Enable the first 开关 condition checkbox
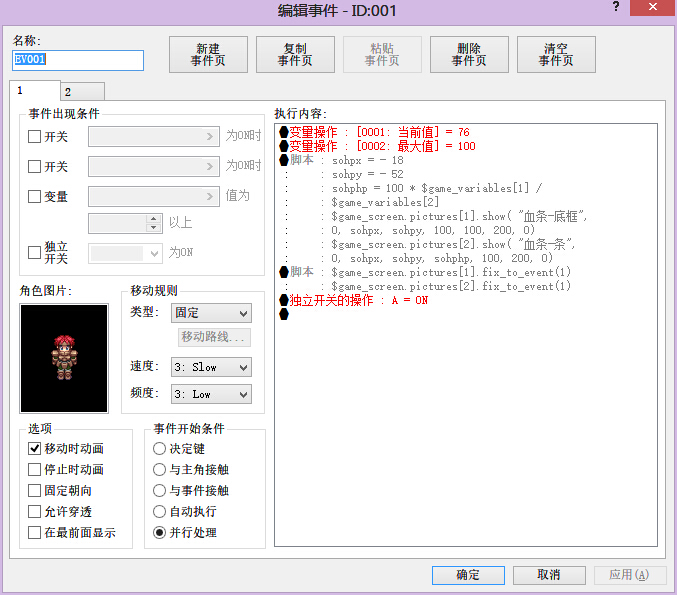677x595 pixels. (x=34, y=136)
